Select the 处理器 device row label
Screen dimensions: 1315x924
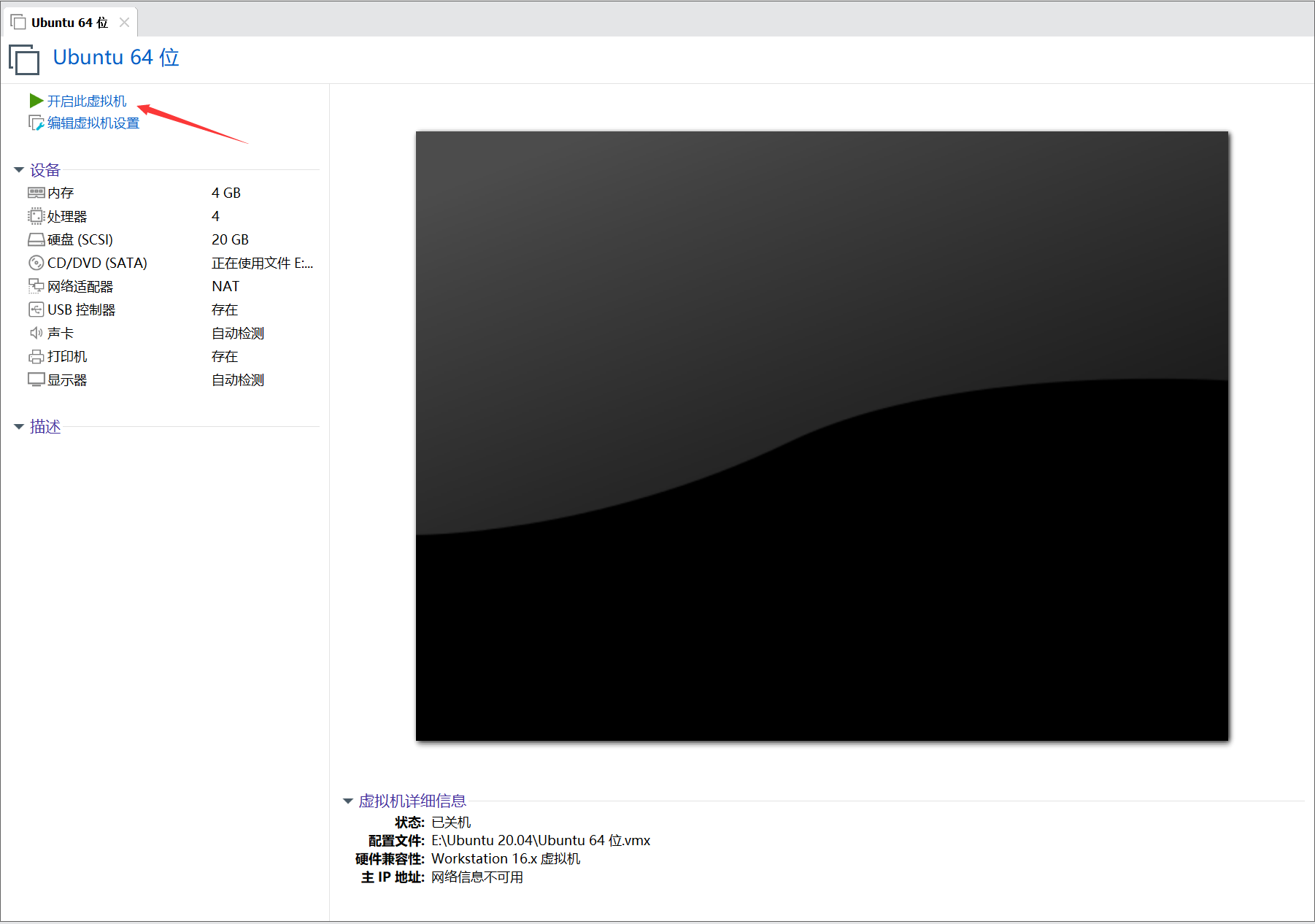pyautogui.click(x=67, y=216)
